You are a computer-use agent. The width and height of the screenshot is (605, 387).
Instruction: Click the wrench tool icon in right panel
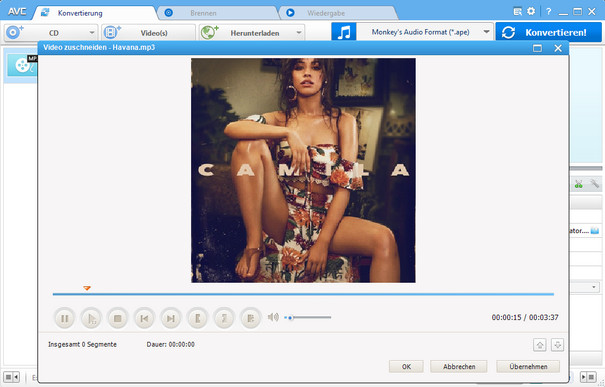tap(595, 184)
